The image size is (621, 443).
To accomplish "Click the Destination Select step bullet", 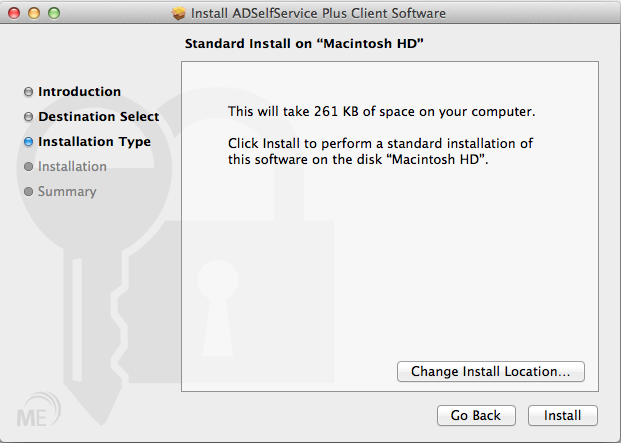I will [29, 117].
